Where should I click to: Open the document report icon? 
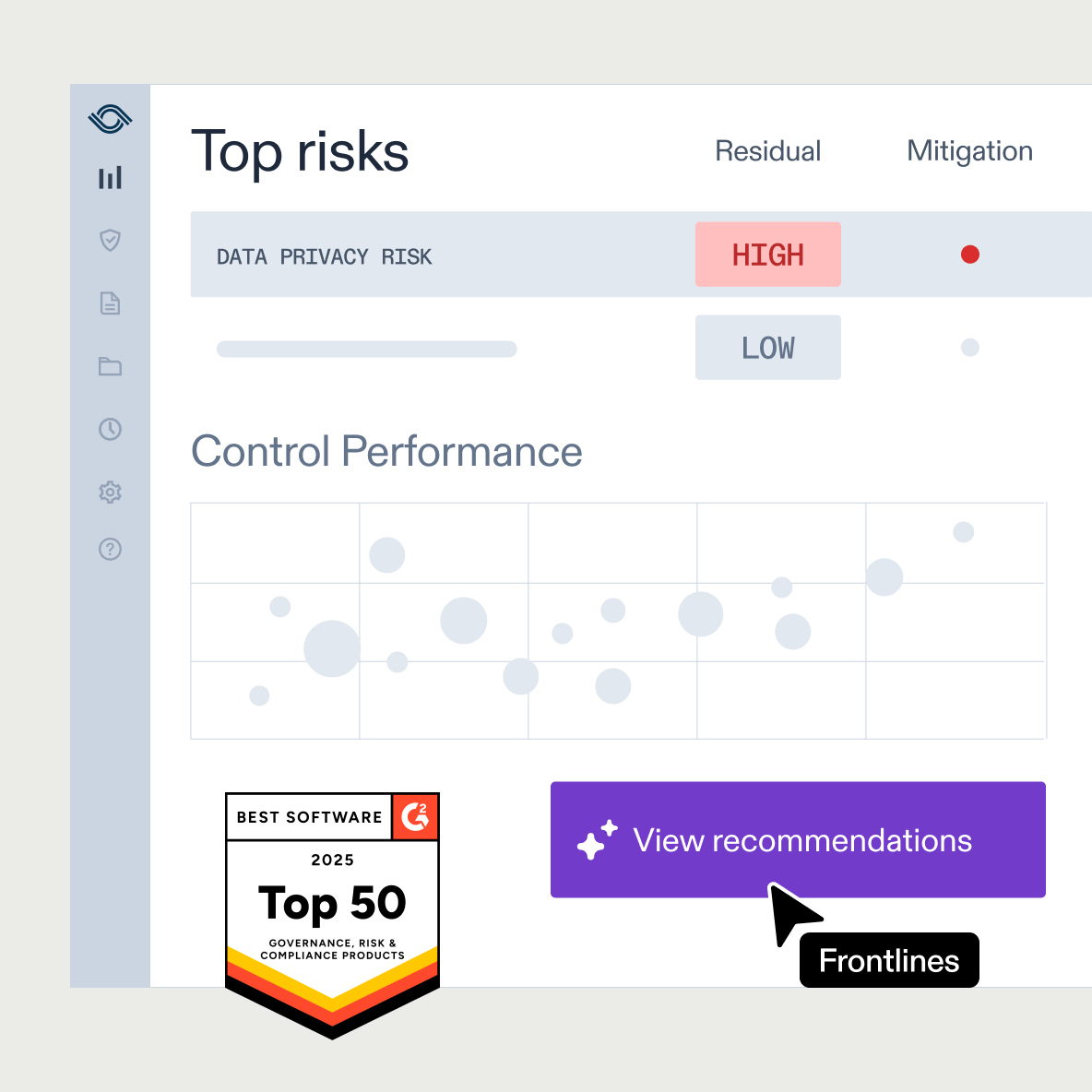pos(110,303)
